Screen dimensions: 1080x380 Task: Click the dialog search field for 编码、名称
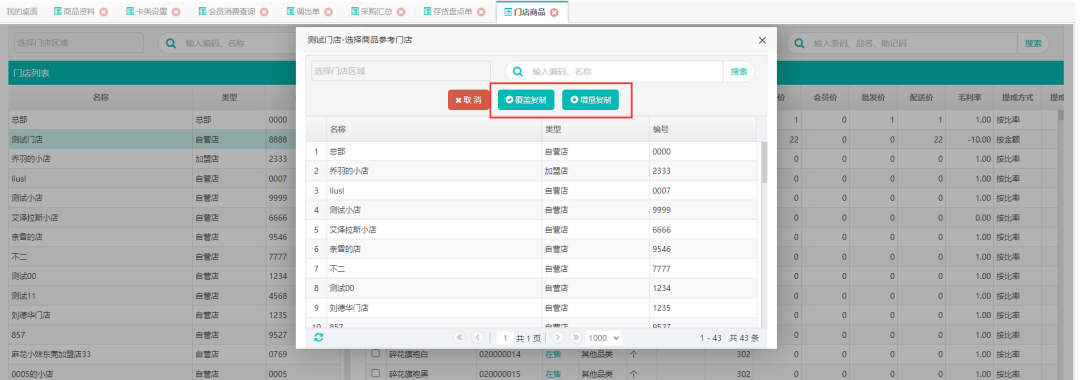623,71
